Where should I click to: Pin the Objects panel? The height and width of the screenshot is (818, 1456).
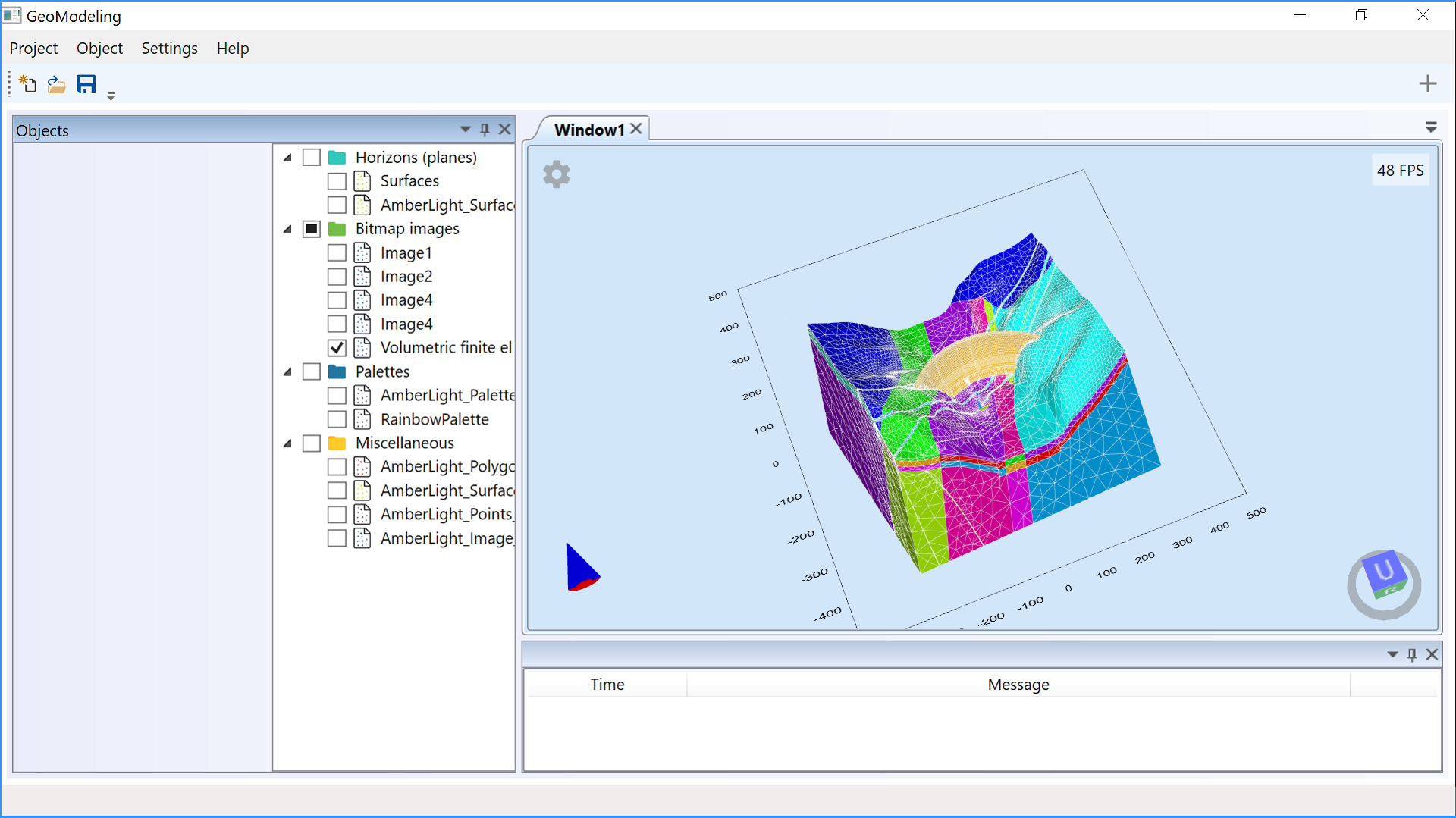click(x=485, y=130)
